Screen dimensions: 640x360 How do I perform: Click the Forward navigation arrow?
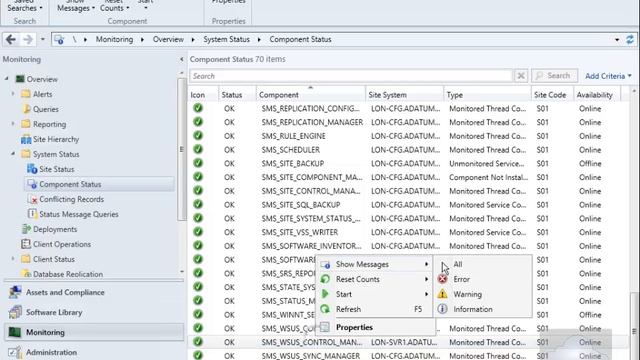click(x=28, y=40)
